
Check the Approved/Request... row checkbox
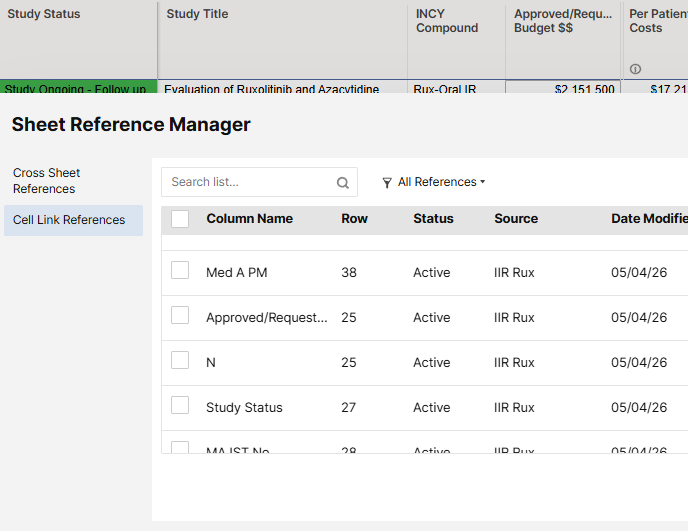coord(180,315)
